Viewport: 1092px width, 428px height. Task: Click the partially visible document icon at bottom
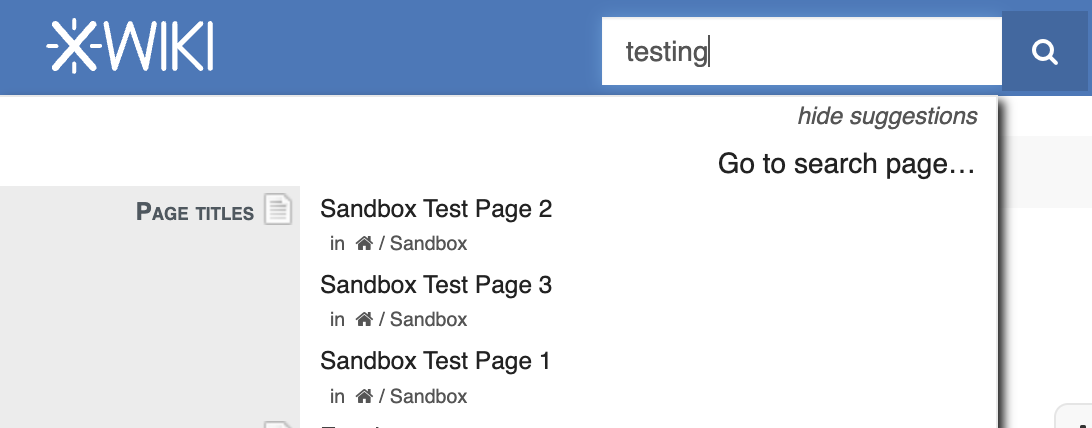click(278, 424)
